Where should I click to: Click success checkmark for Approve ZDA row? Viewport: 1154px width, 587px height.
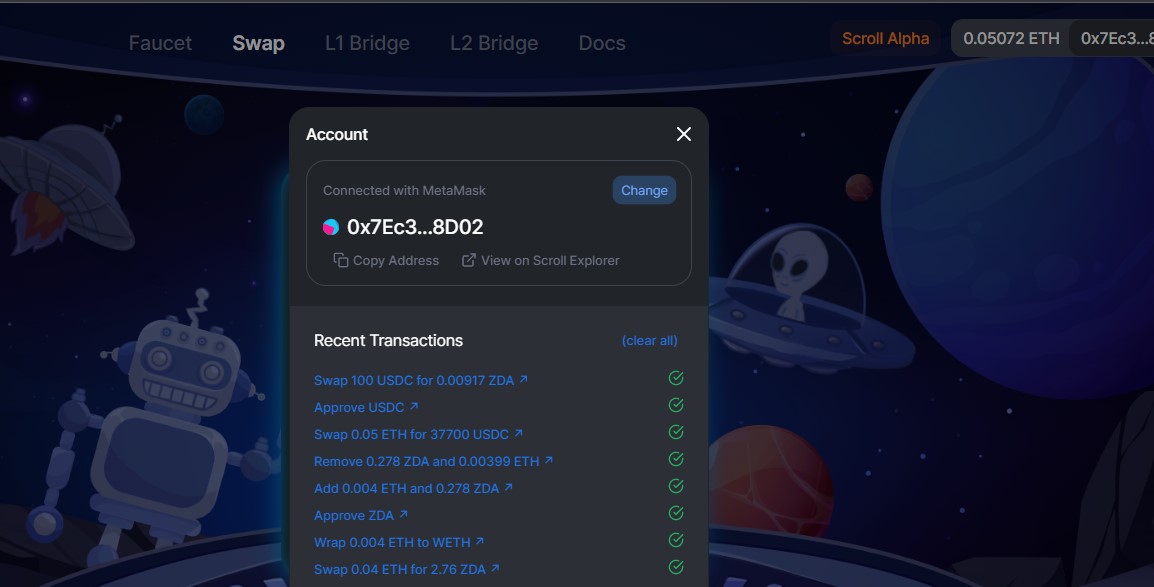(x=676, y=513)
